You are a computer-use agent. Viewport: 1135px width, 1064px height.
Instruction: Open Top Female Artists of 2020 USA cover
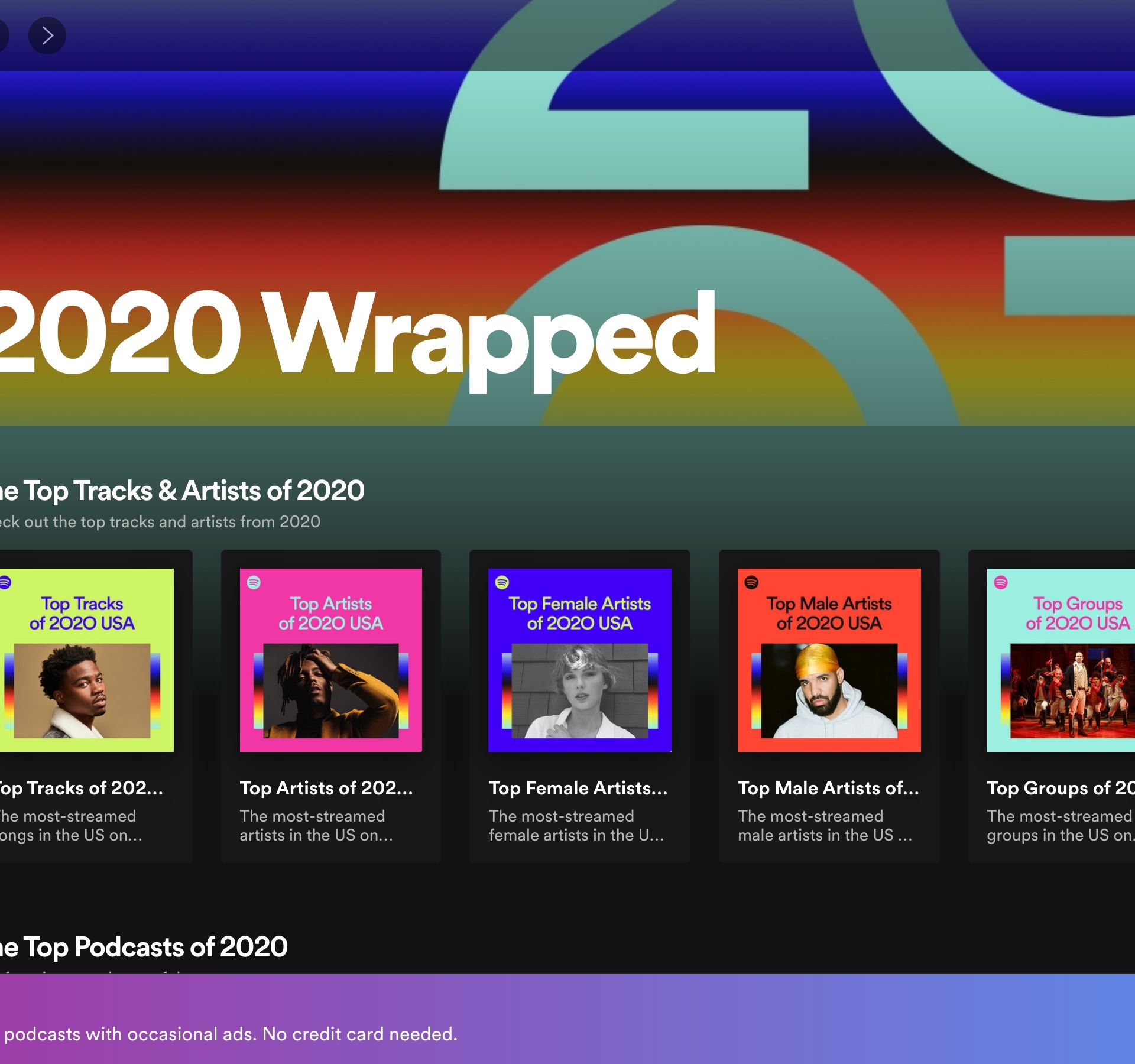coord(580,660)
